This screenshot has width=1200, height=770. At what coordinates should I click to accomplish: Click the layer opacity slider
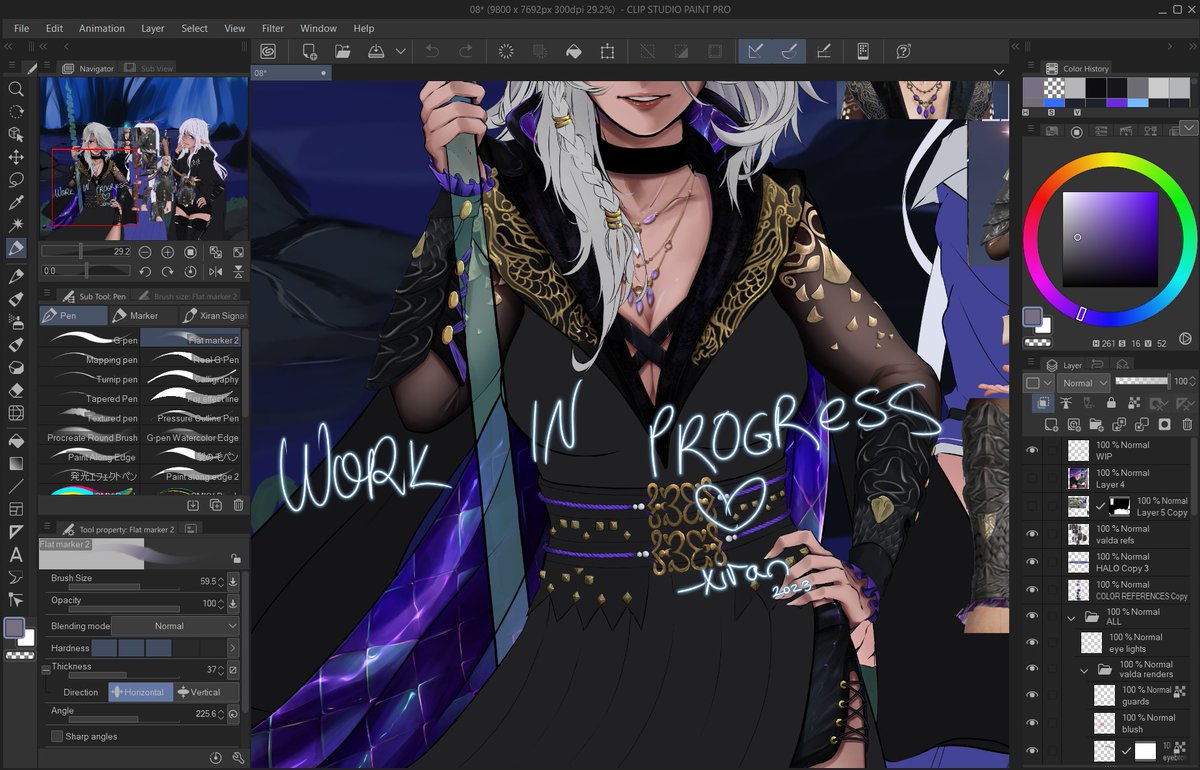[1142, 381]
